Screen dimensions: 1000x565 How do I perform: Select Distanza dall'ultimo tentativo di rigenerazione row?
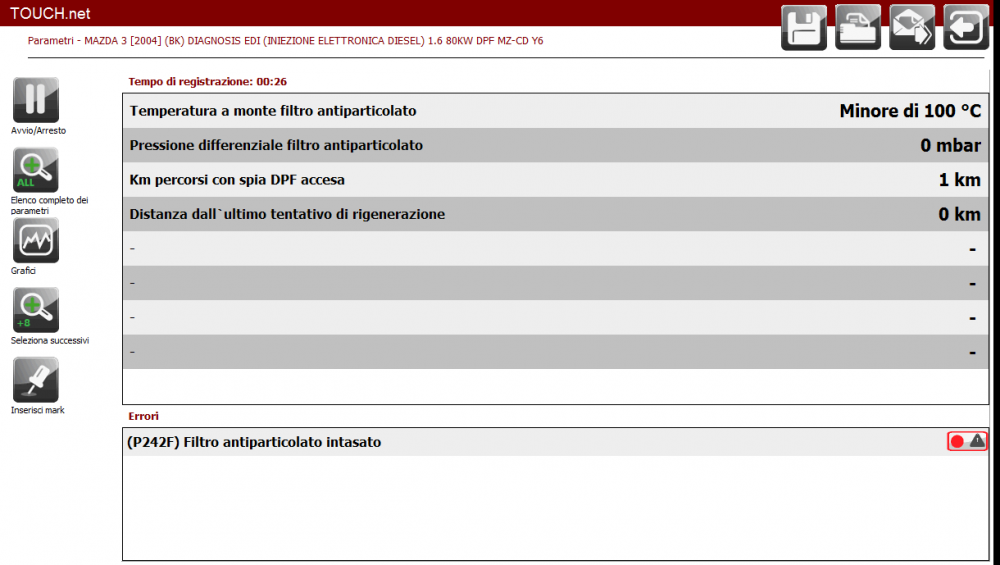[x=287, y=214]
